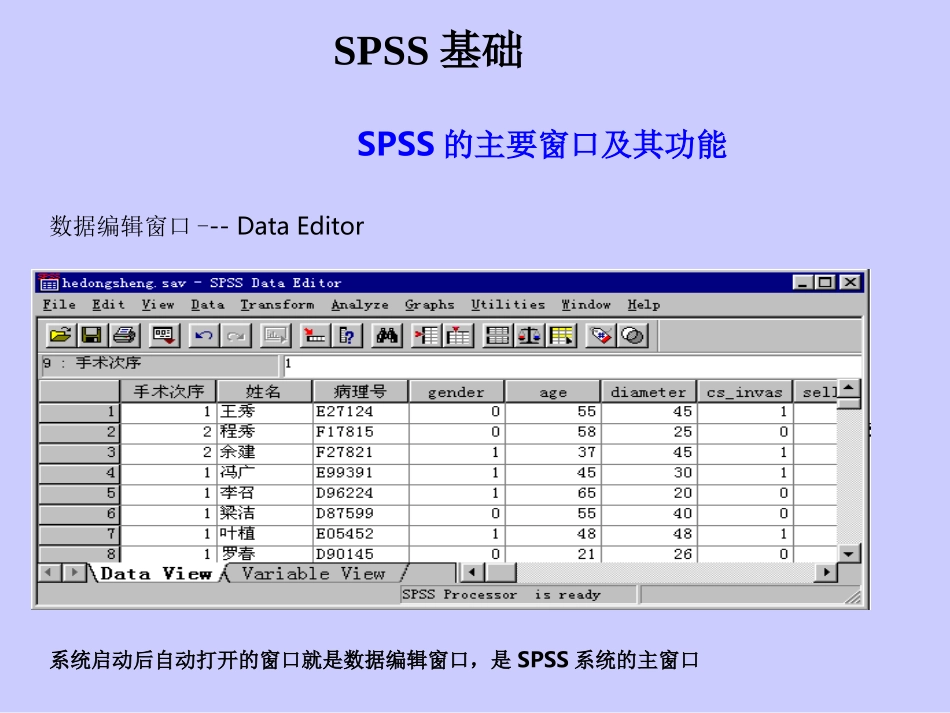The image size is (950, 713).
Task: Select the age column header
Action: tap(553, 392)
